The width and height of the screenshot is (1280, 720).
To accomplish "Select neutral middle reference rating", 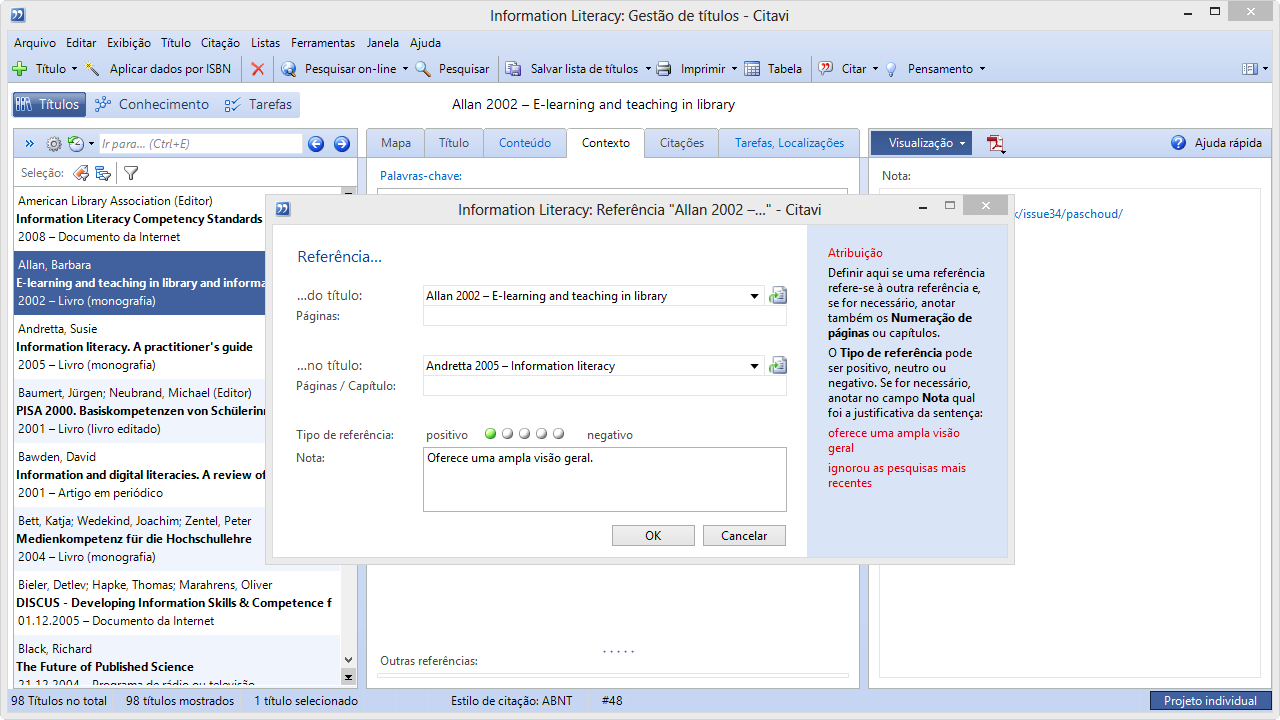I will [x=525, y=434].
